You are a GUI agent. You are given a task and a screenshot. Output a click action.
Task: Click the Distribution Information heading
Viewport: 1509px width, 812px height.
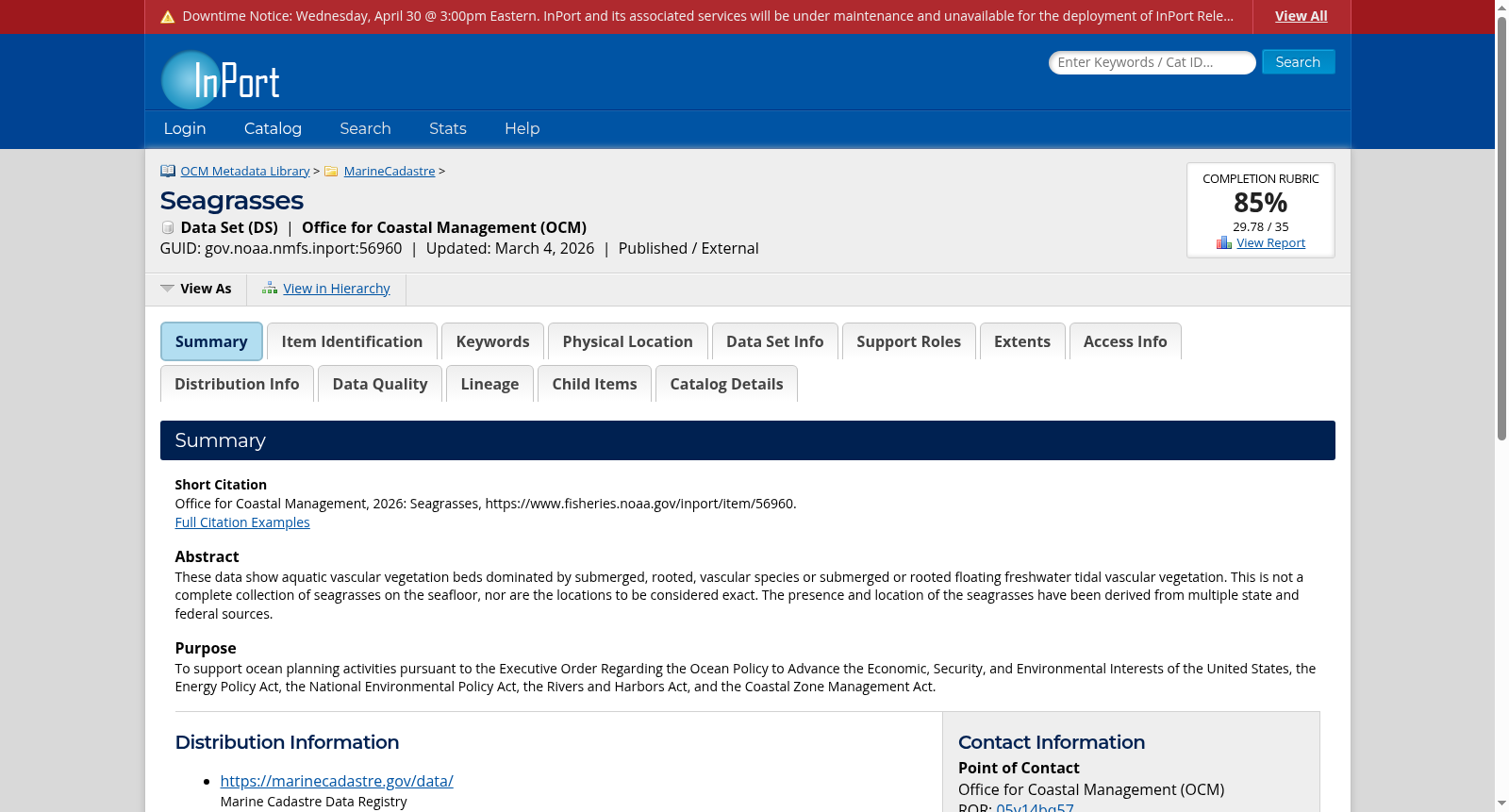(288, 742)
